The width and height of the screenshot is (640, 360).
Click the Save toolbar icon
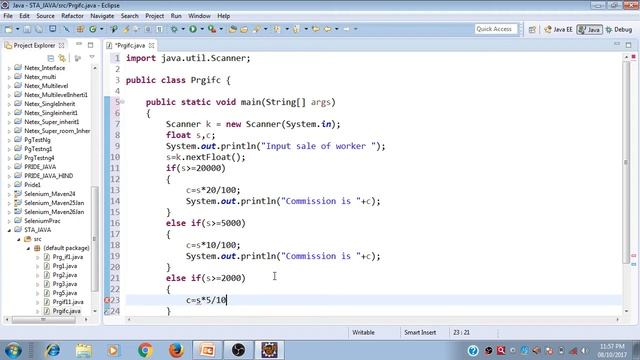click(27, 29)
